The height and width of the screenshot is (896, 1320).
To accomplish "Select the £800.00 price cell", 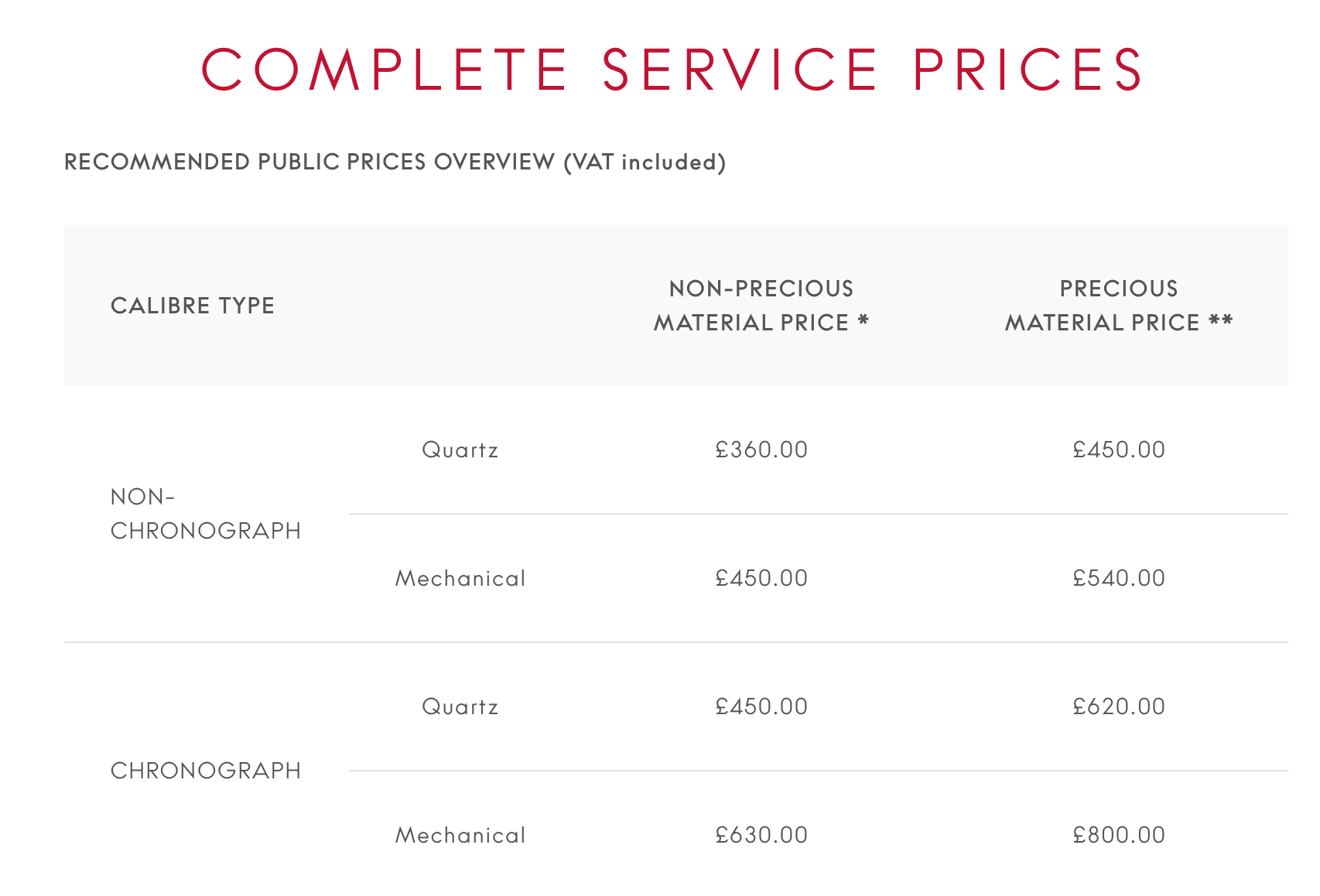I will [1119, 835].
